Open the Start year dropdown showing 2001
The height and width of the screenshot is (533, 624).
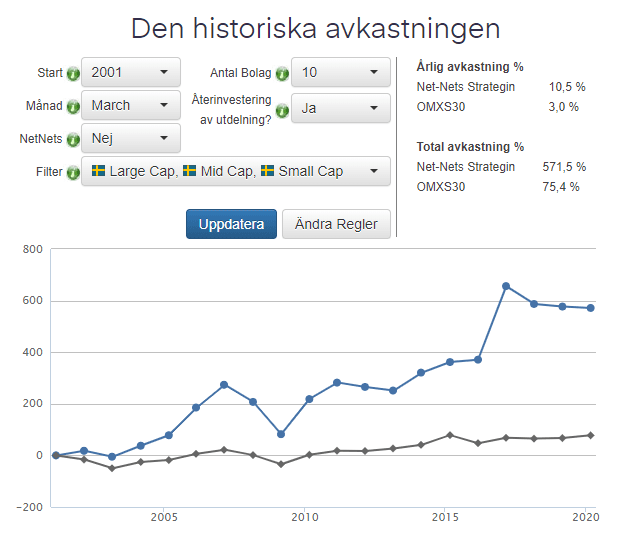pos(130,73)
